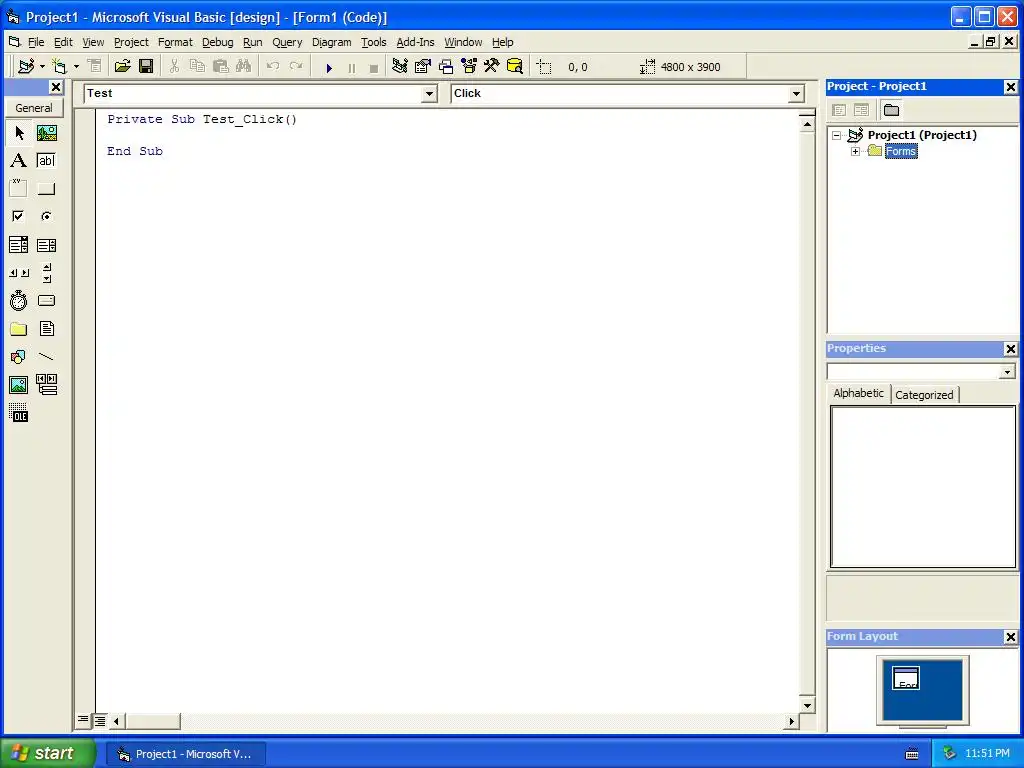Open the Object Browser toolbar icon
1024x768 pixels.
(x=469, y=67)
